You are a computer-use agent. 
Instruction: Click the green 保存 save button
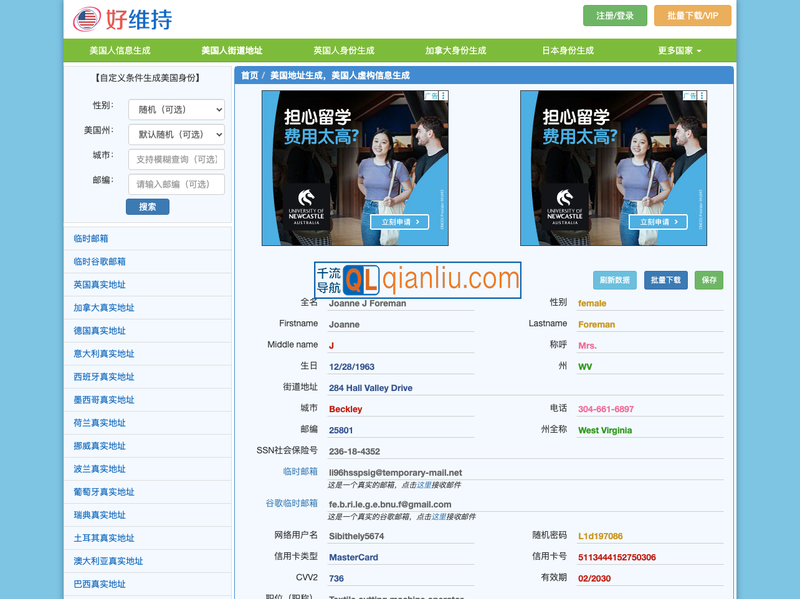pos(709,281)
